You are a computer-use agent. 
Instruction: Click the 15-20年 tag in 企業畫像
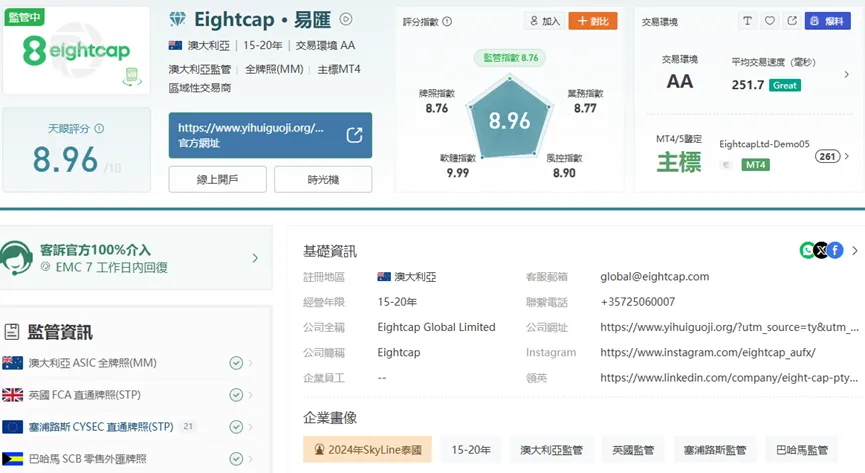coord(471,450)
